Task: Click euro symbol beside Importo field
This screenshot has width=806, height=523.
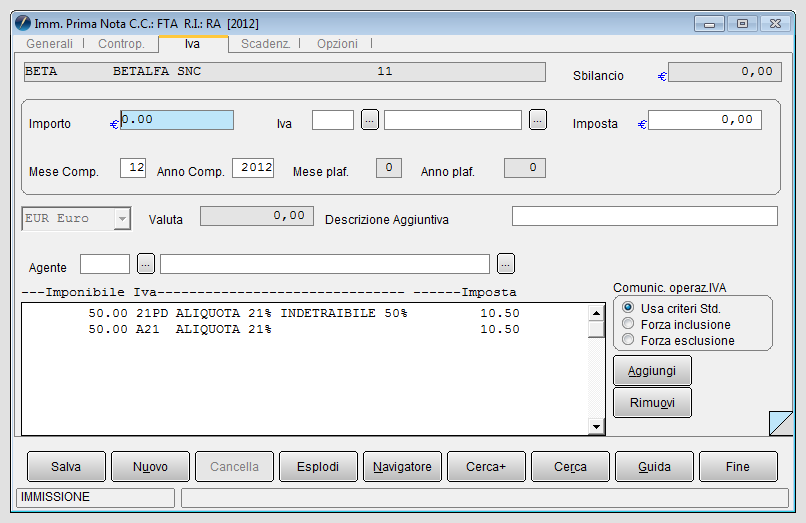Action: pyautogui.click(x=114, y=124)
